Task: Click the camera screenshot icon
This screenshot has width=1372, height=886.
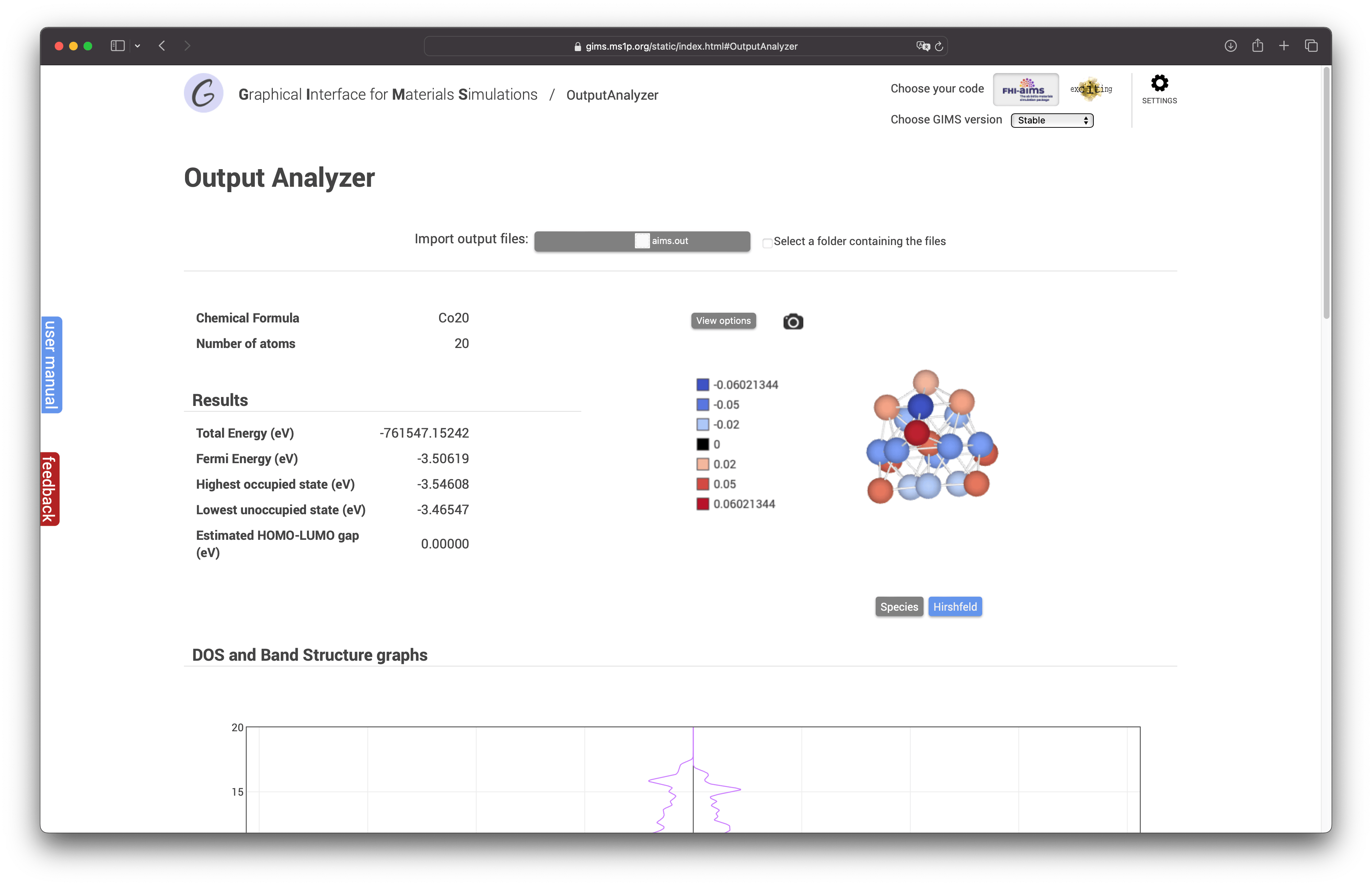Action: [793, 322]
